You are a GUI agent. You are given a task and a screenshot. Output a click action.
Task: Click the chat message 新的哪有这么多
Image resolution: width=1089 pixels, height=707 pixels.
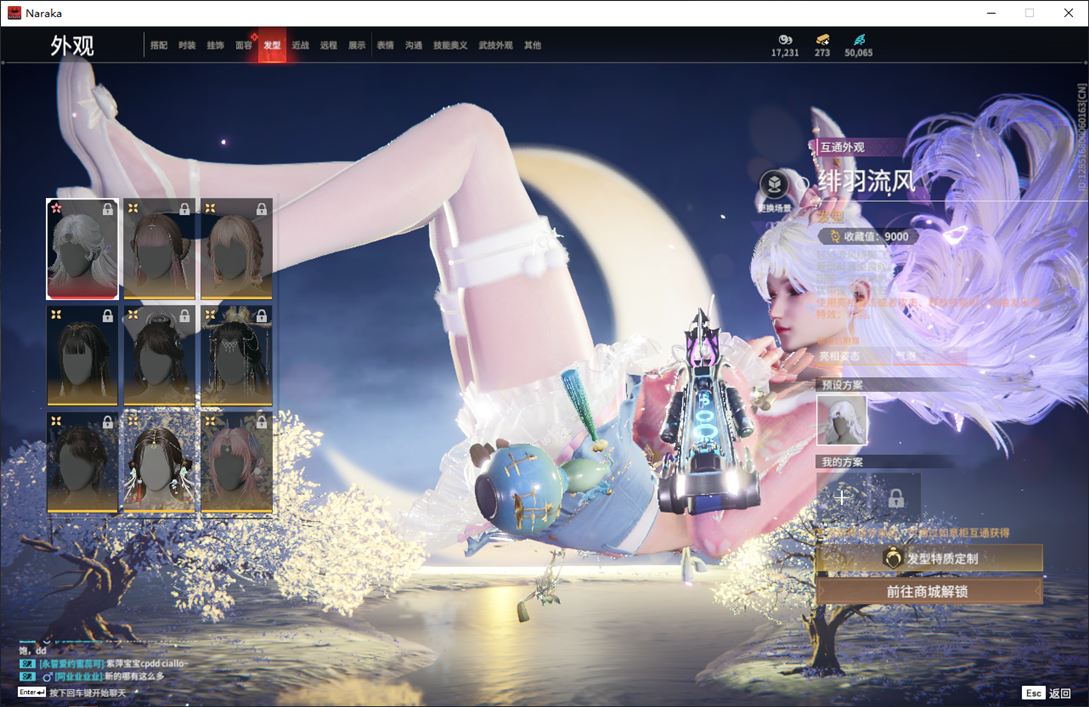coord(92,676)
